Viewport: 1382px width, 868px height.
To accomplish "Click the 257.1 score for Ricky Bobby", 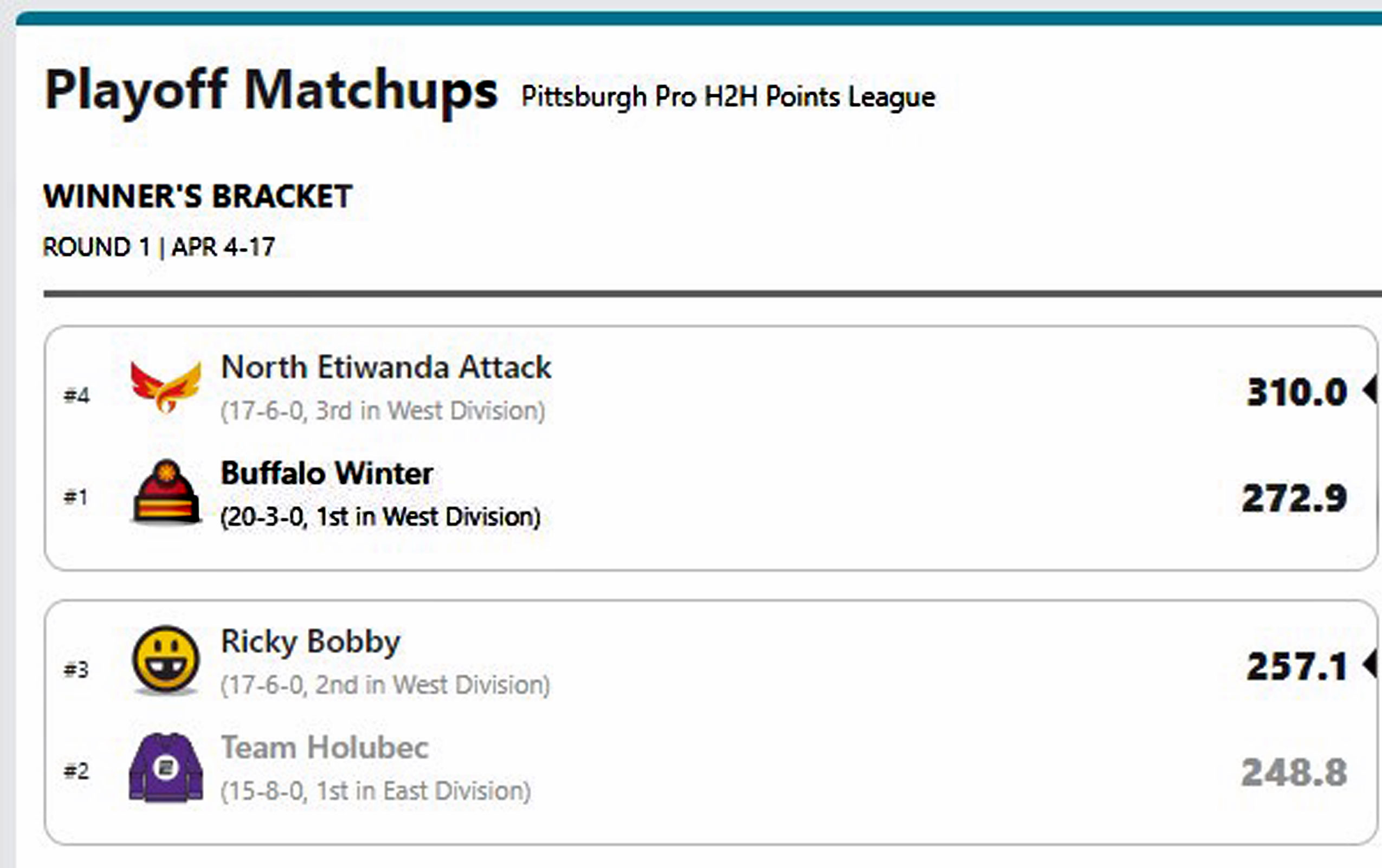I will pyautogui.click(x=1296, y=666).
